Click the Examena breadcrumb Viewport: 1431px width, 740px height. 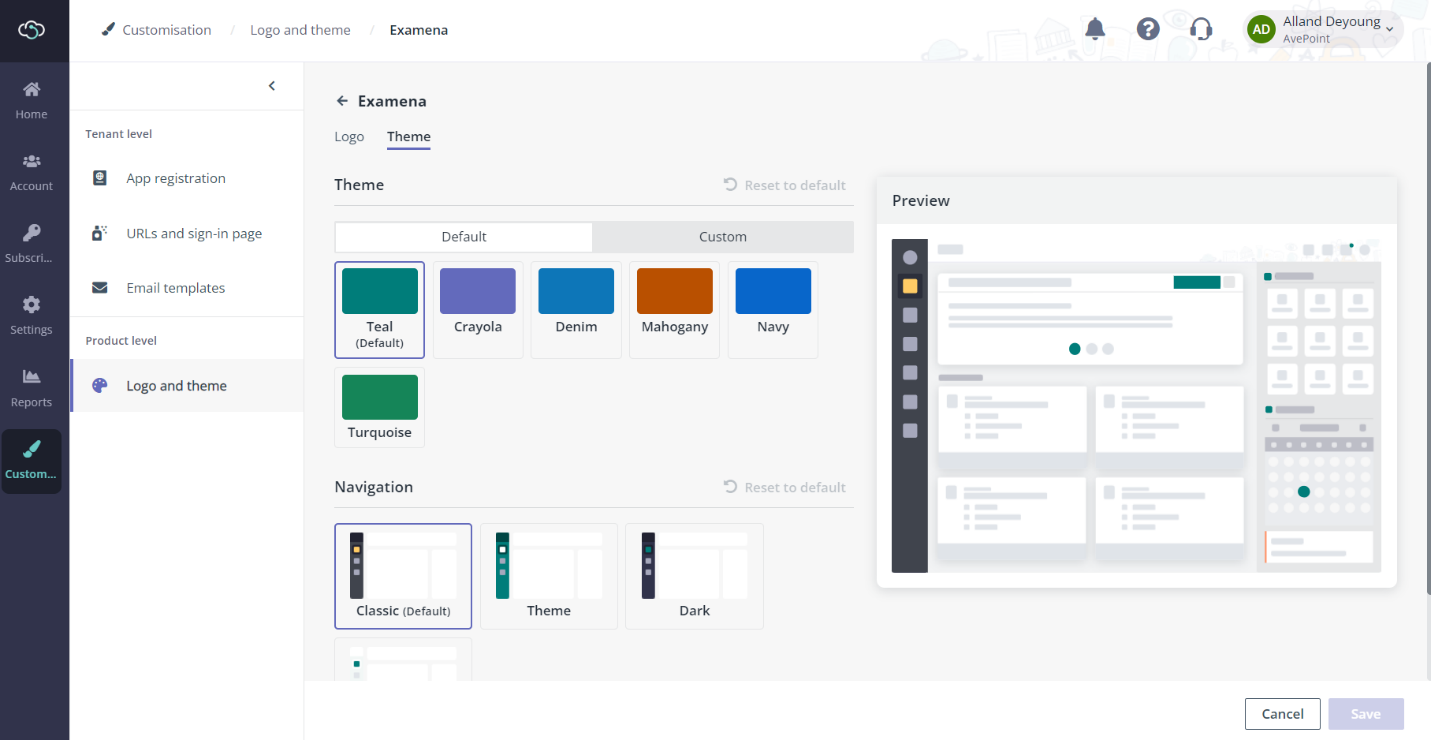tap(419, 30)
